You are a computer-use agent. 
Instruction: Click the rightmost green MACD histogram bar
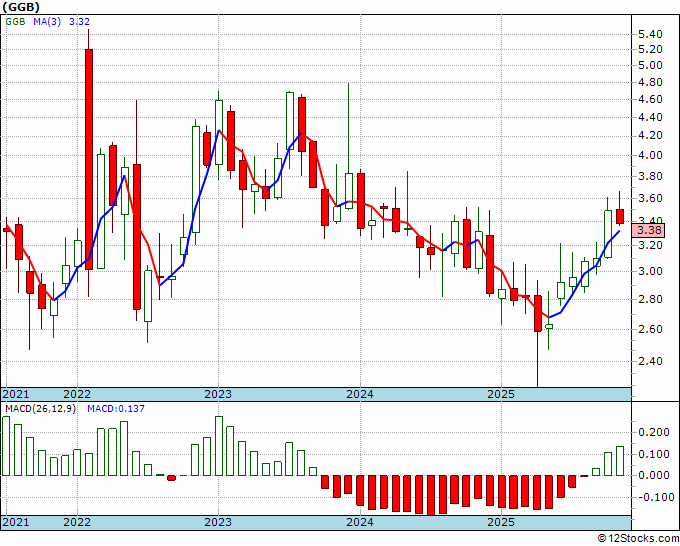620,461
